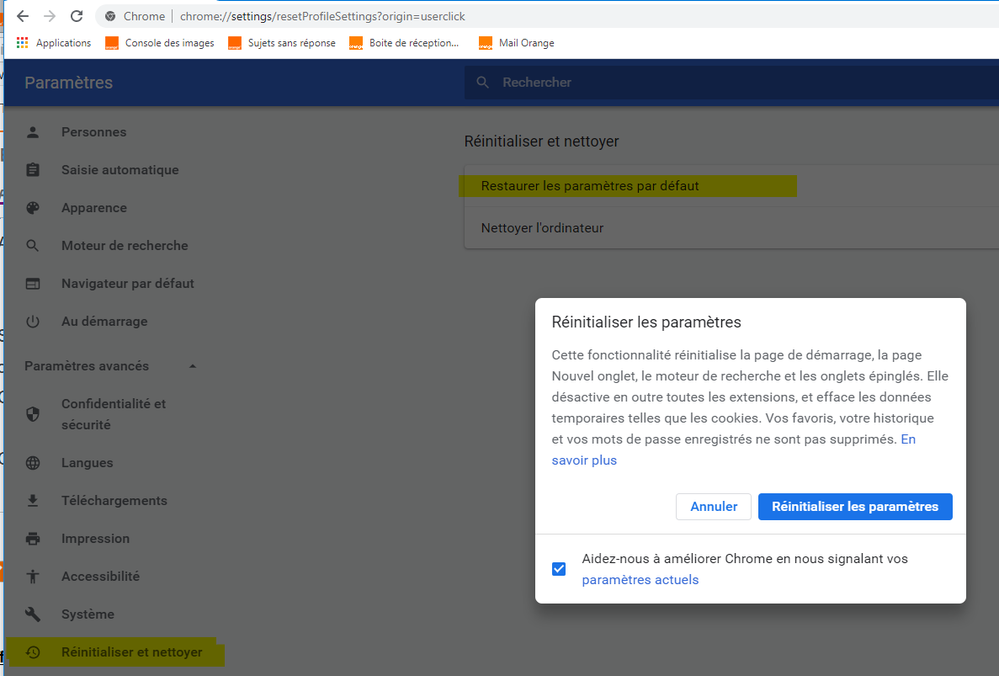Image resolution: width=999 pixels, height=676 pixels.
Task: Open the paramètres actuels link
Action: point(640,580)
